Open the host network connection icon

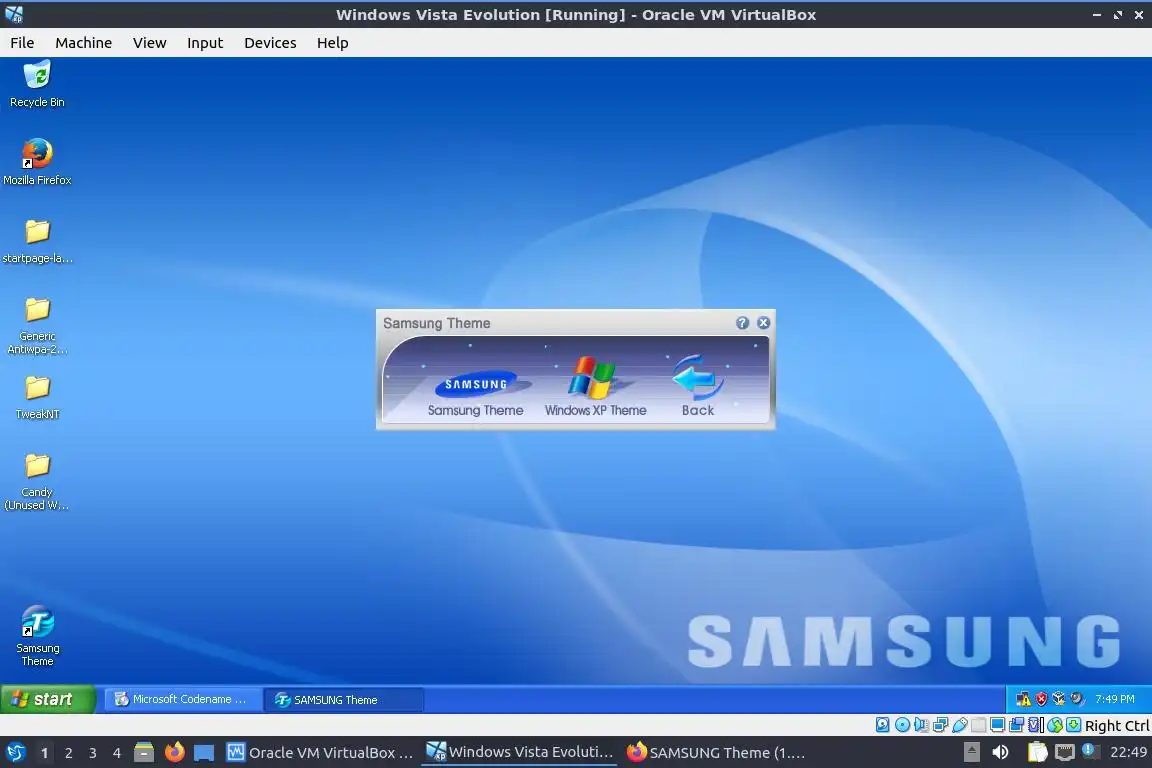[x=1065, y=752]
